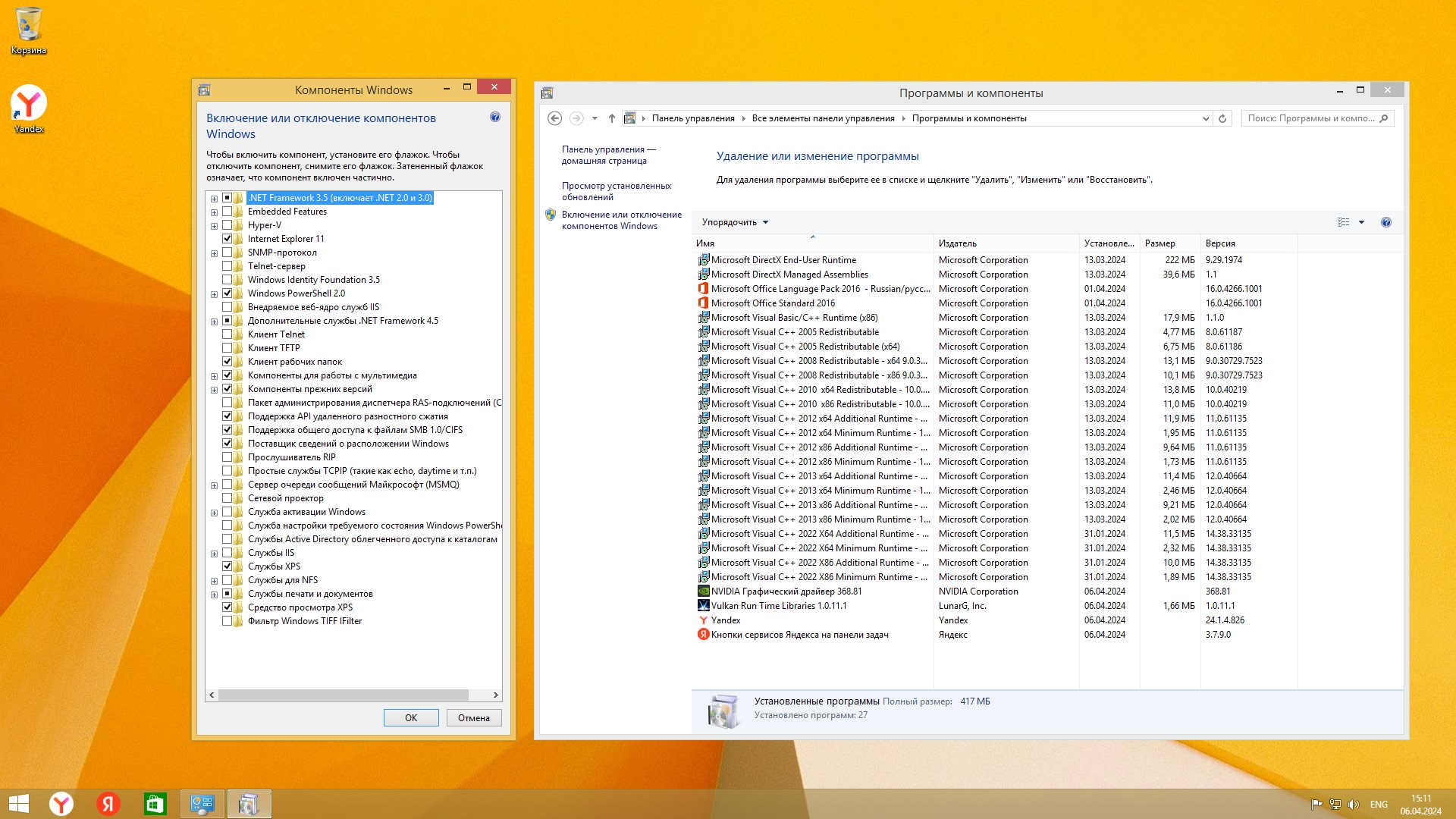The width and height of the screenshot is (1456, 819).
Task: Click the view options list icon
Action: click(1343, 222)
